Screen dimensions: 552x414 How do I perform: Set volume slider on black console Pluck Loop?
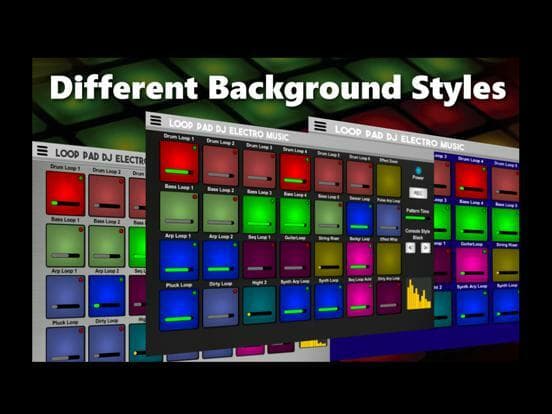point(179,319)
